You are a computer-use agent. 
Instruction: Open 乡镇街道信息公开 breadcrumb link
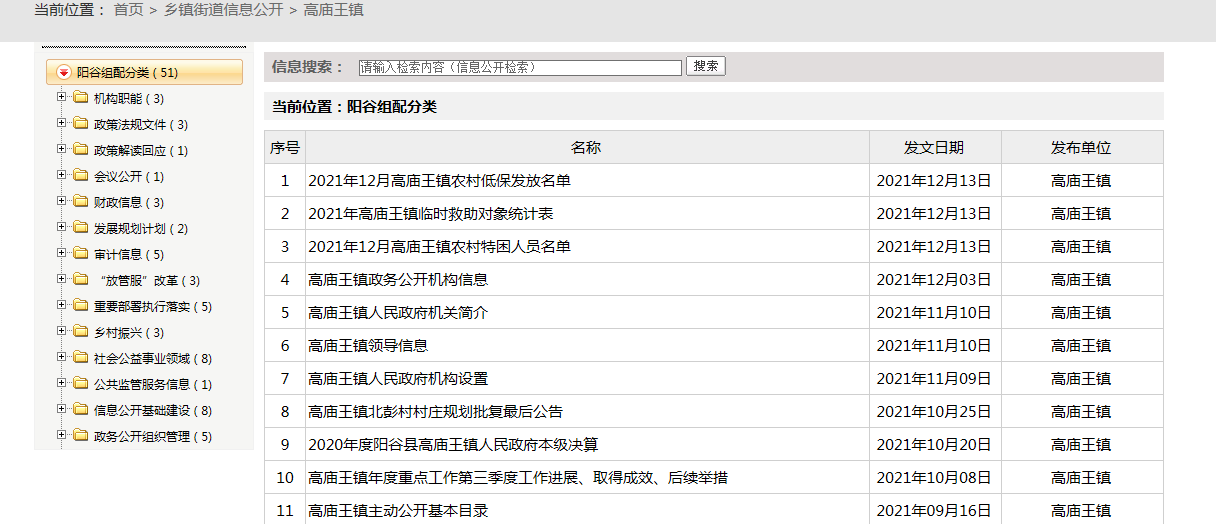tap(223, 10)
